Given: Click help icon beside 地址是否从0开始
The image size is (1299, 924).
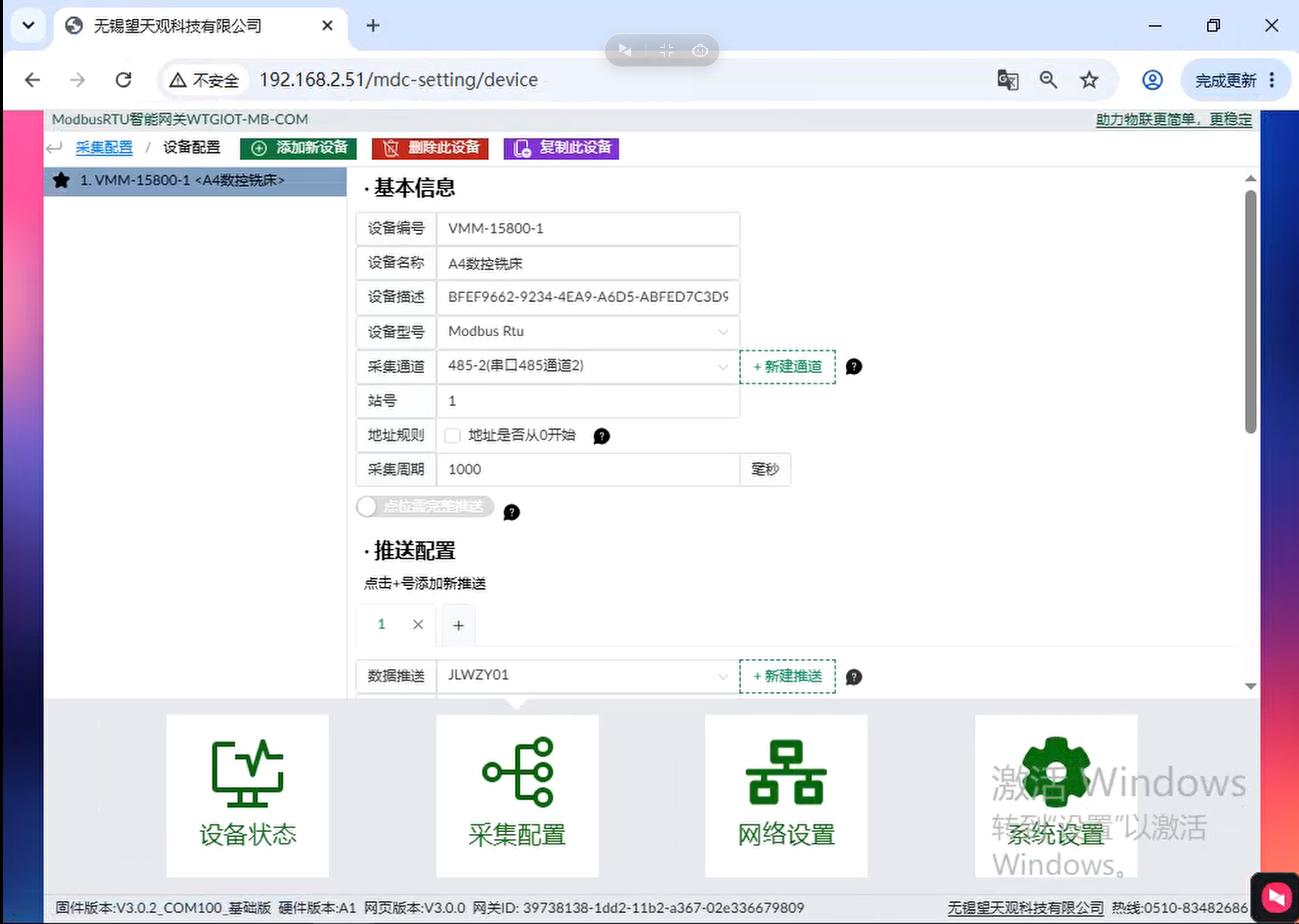Looking at the screenshot, I should 601,436.
